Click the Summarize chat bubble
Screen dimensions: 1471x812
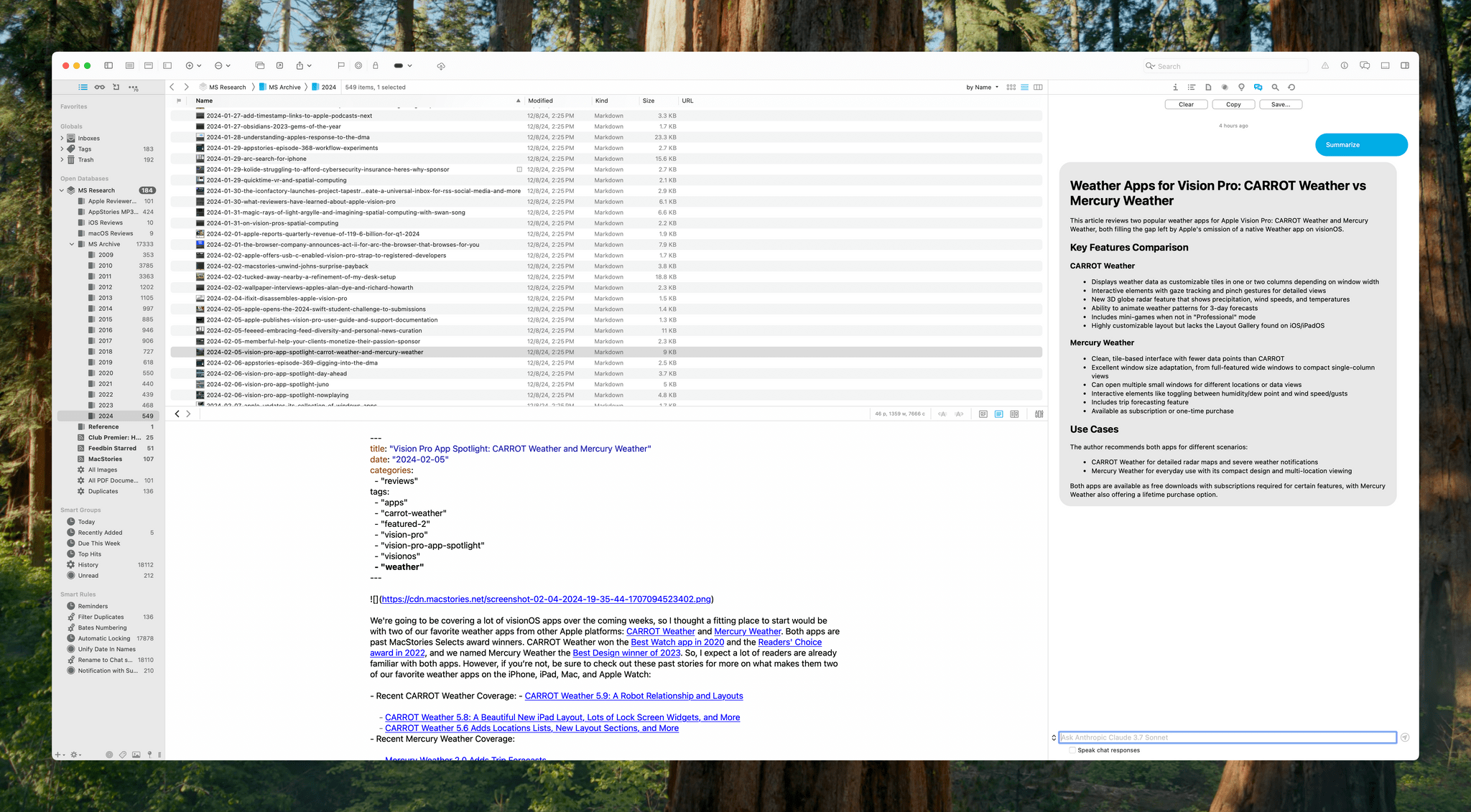[x=1361, y=144]
